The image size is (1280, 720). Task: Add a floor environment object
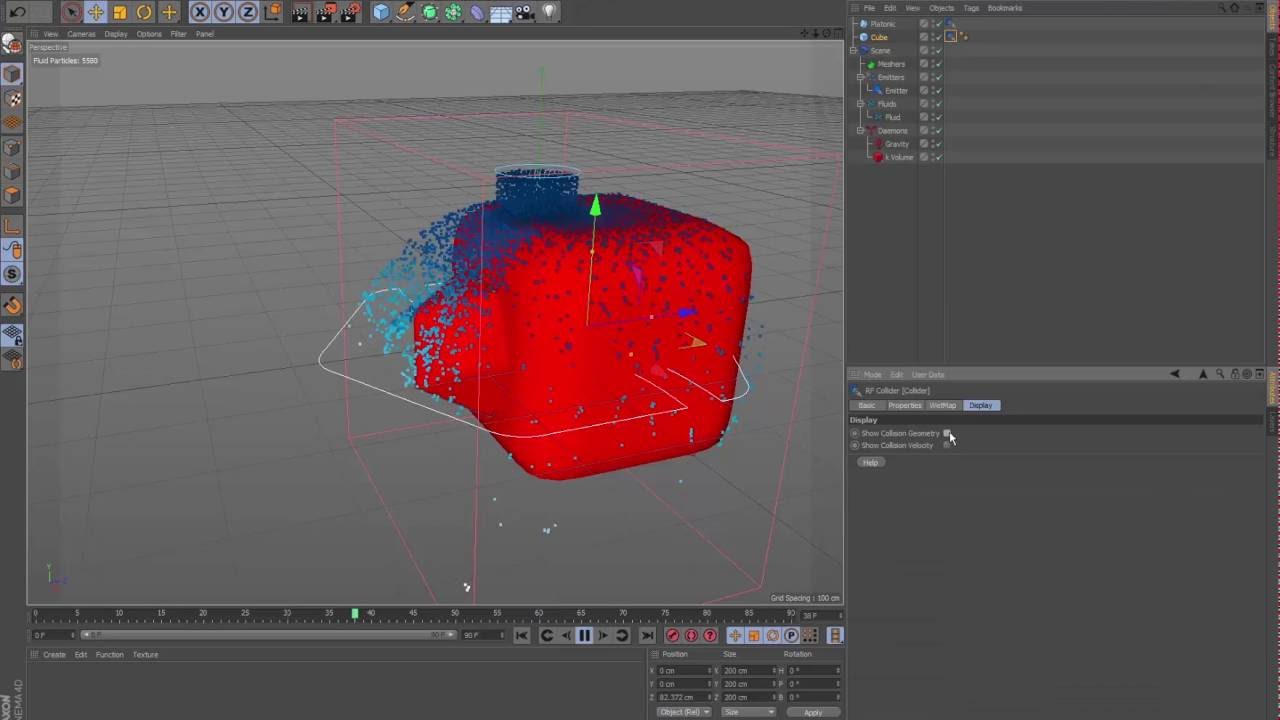coord(501,12)
